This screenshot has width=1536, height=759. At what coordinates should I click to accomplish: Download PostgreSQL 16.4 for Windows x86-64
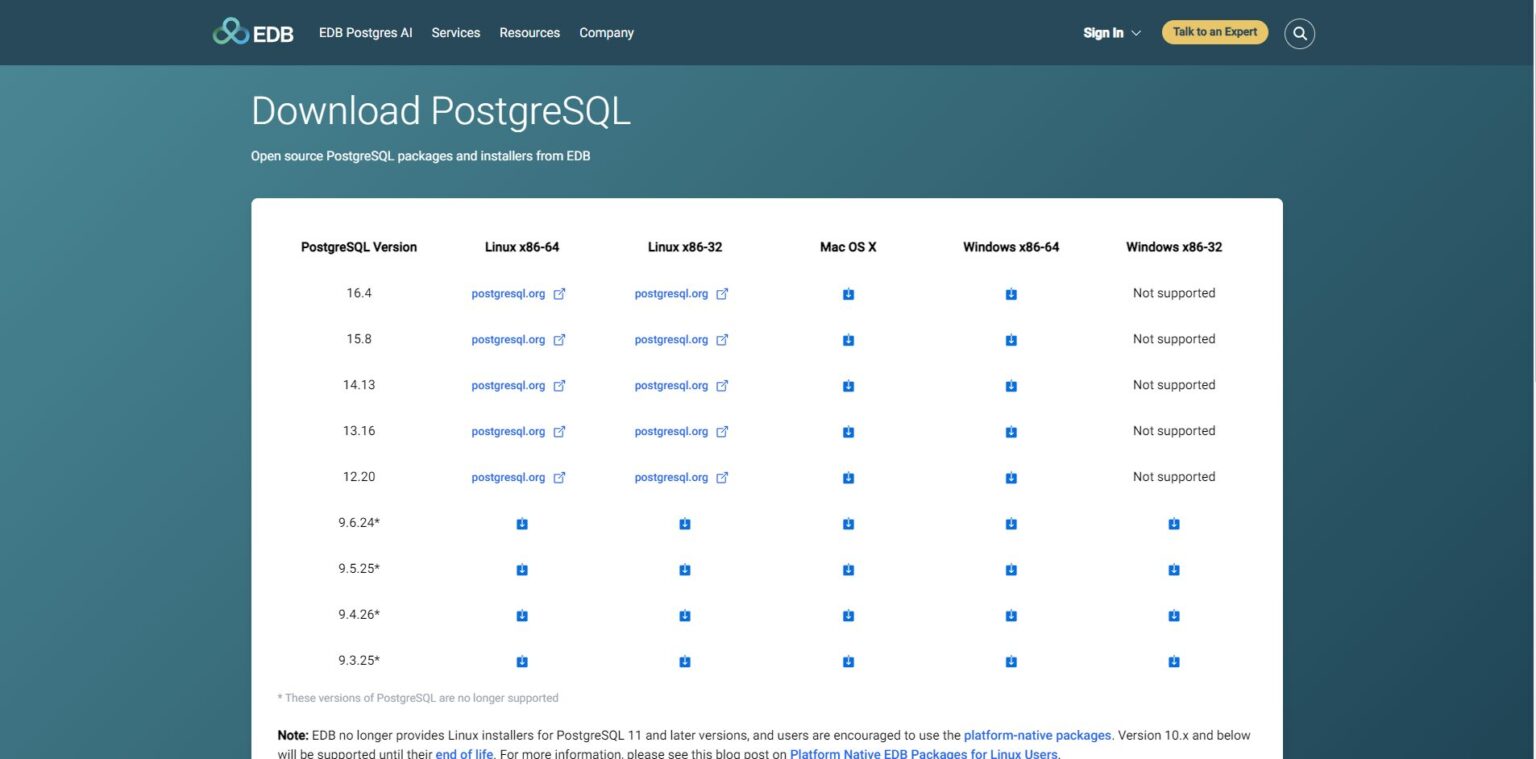(x=1011, y=294)
